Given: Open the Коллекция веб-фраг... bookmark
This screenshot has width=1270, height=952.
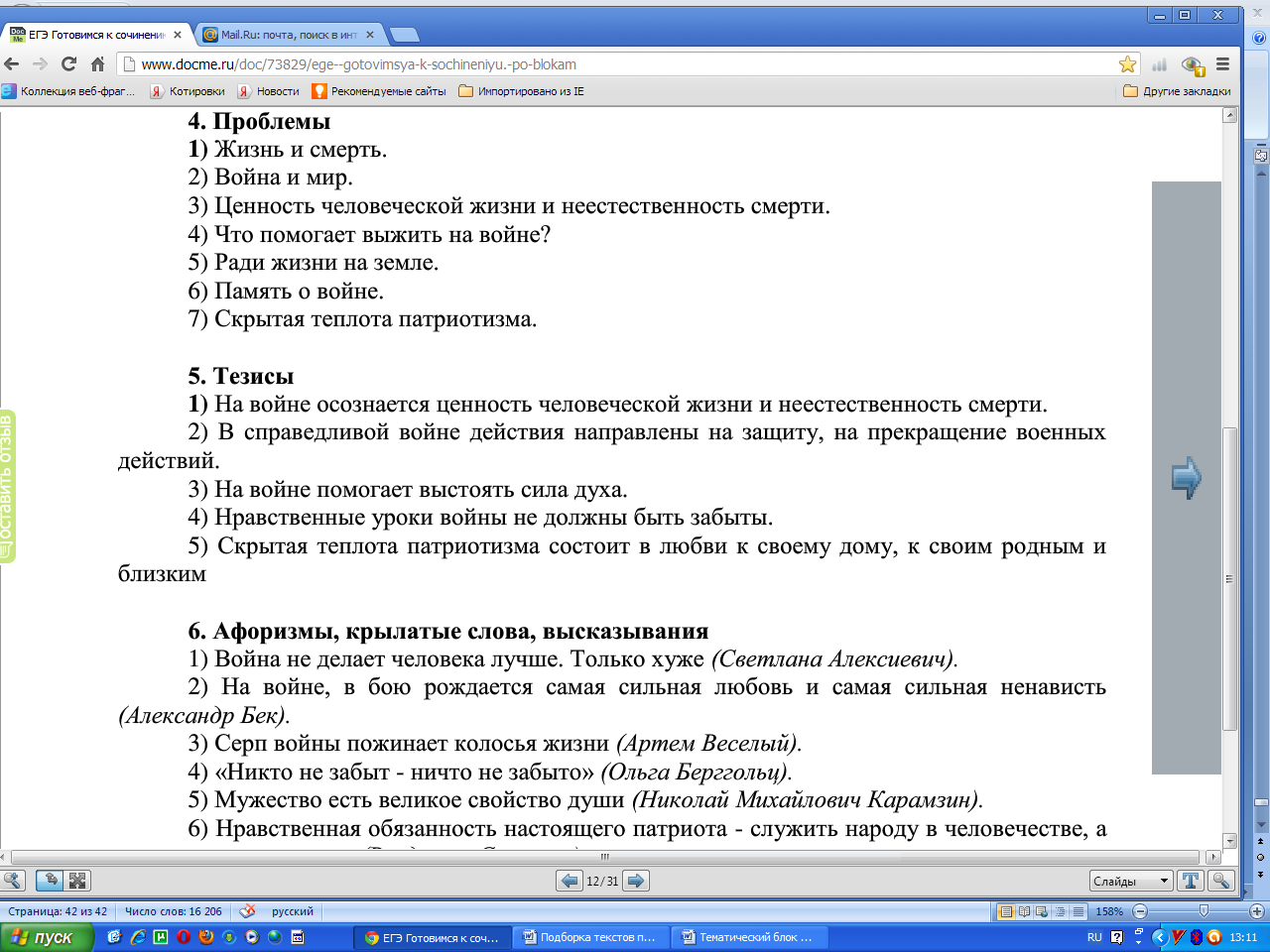Looking at the screenshot, I should [x=68, y=91].
